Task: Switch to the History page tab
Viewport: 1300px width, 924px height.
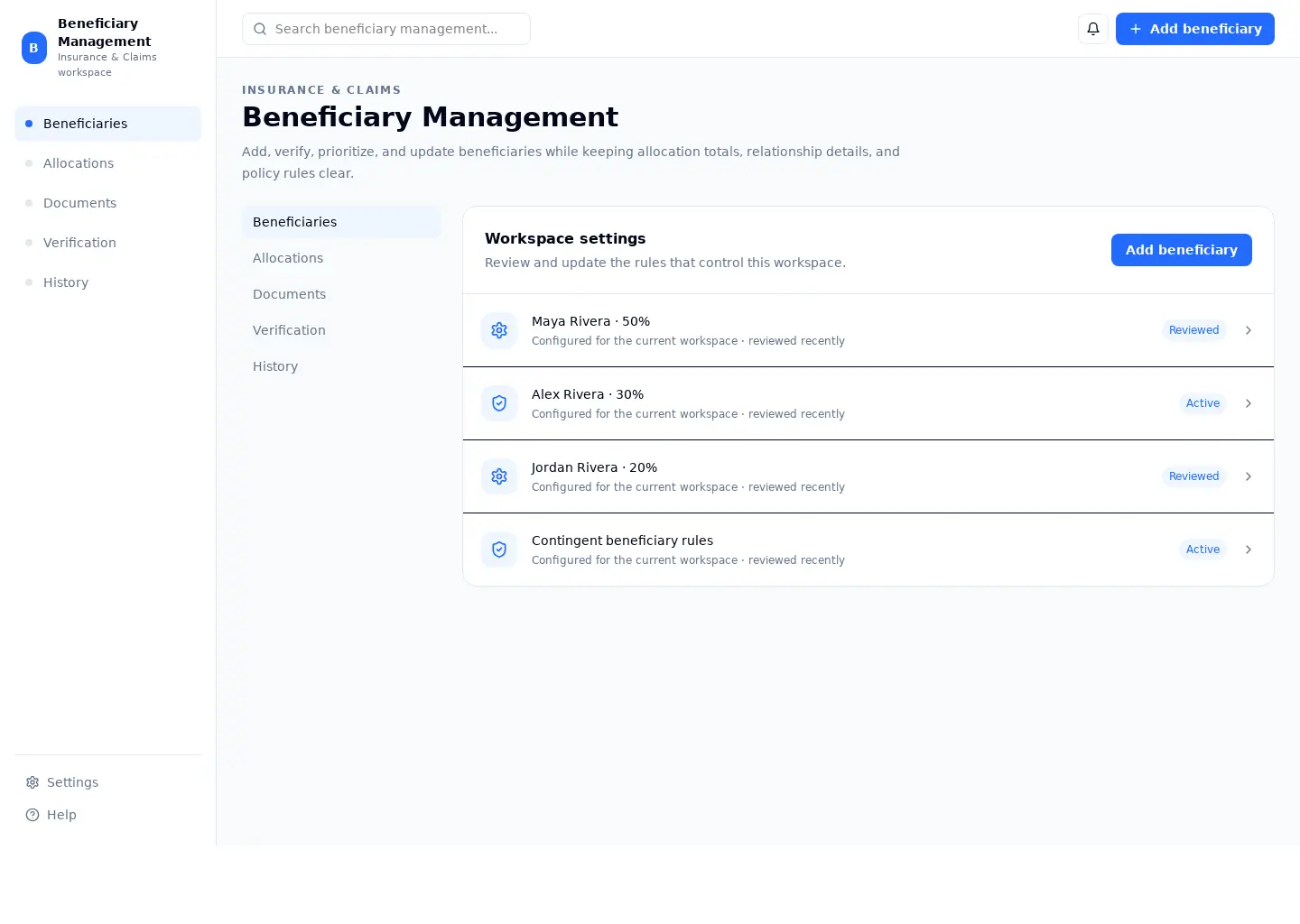Action: click(x=341, y=366)
